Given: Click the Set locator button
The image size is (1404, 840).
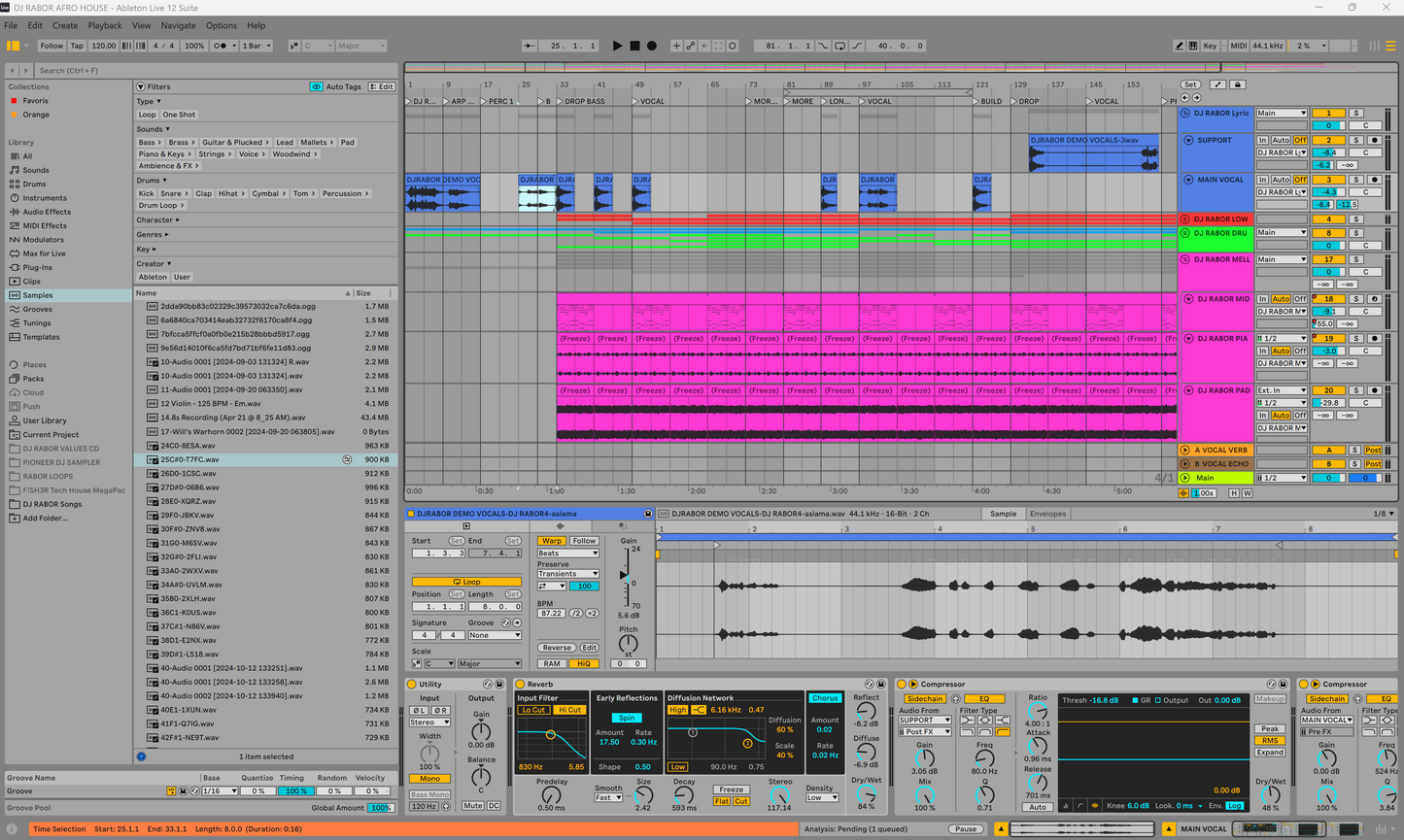Looking at the screenshot, I should click(x=1190, y=84).
